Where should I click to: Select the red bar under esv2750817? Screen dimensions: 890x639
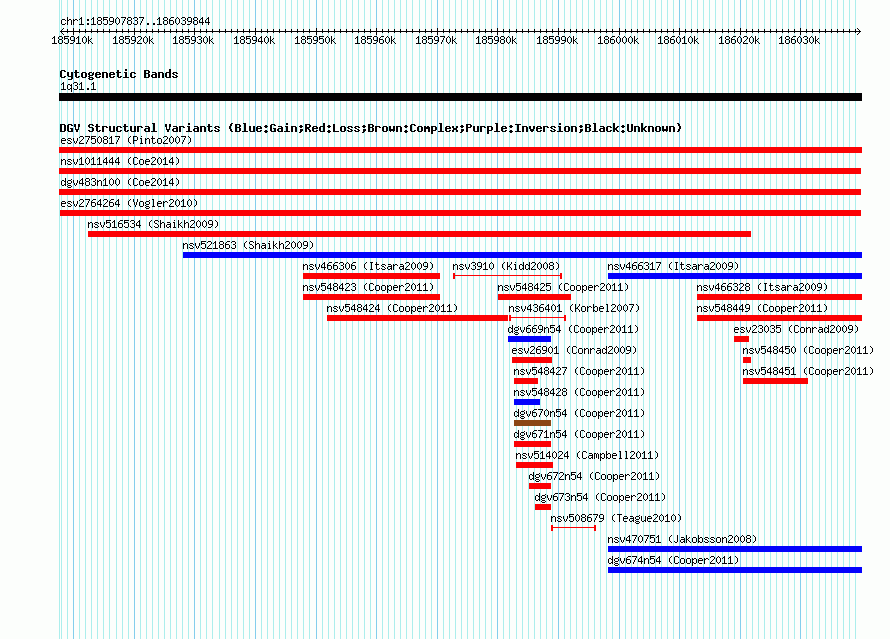click(460, 150)
